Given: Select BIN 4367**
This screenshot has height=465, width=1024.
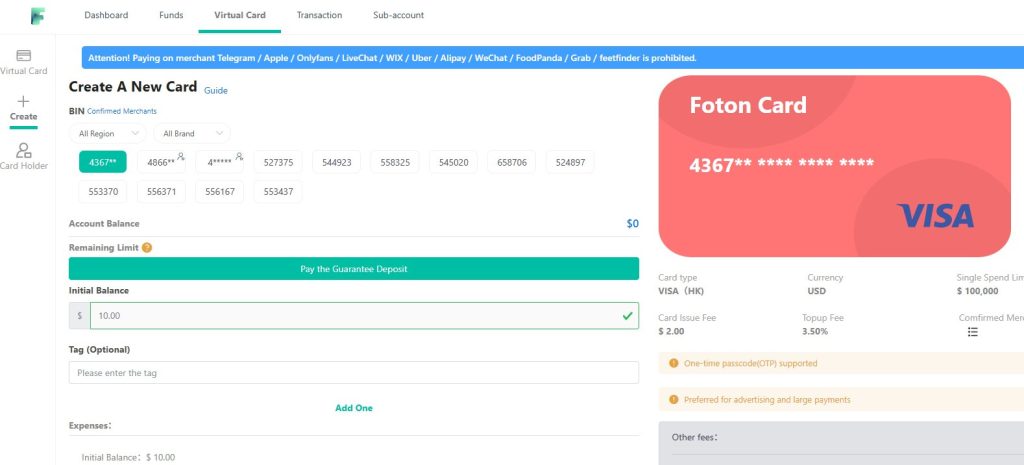Looking at the screenshot, I should (x=103, y=162).
